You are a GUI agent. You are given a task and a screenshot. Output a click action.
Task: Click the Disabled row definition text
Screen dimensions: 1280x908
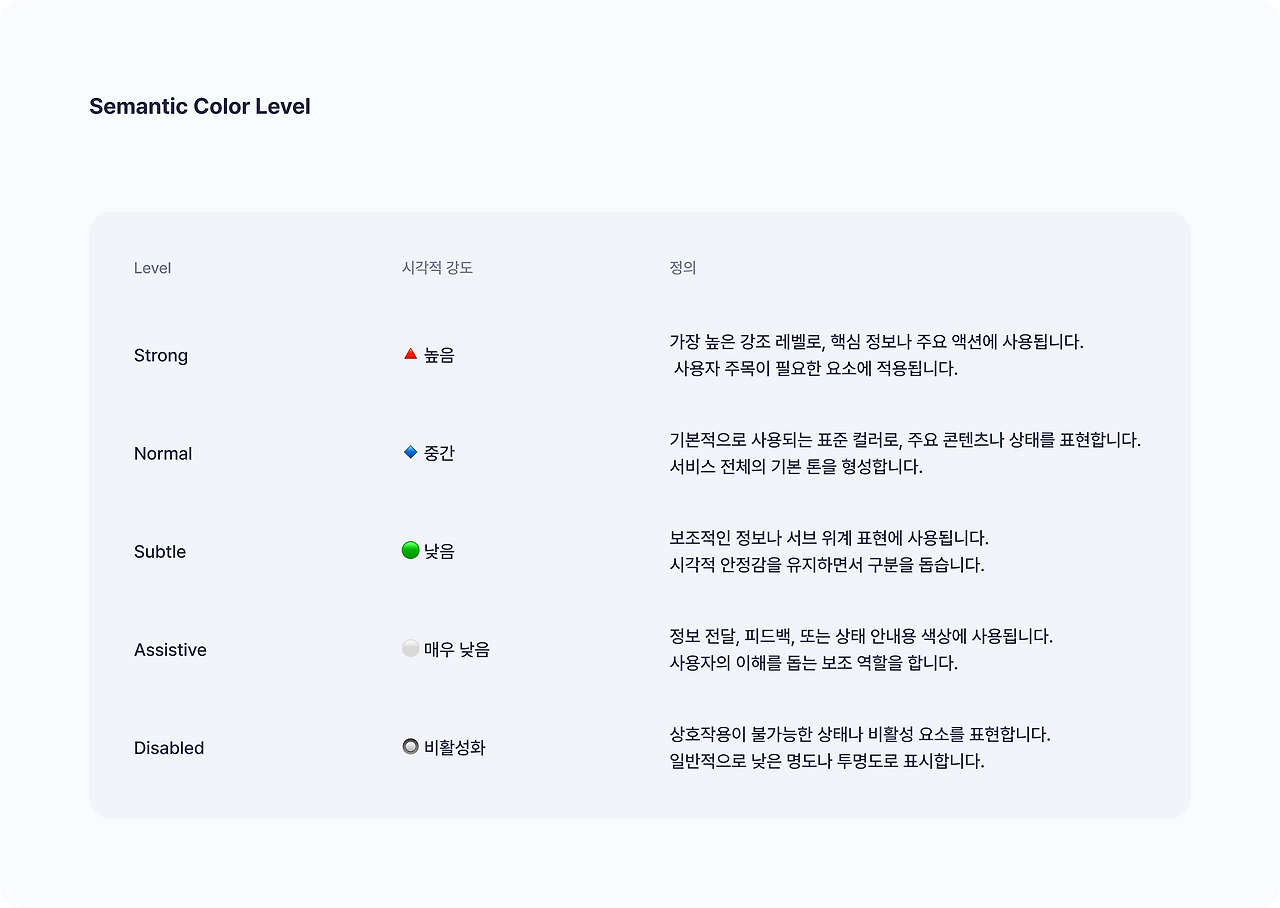tap(859, 747)
